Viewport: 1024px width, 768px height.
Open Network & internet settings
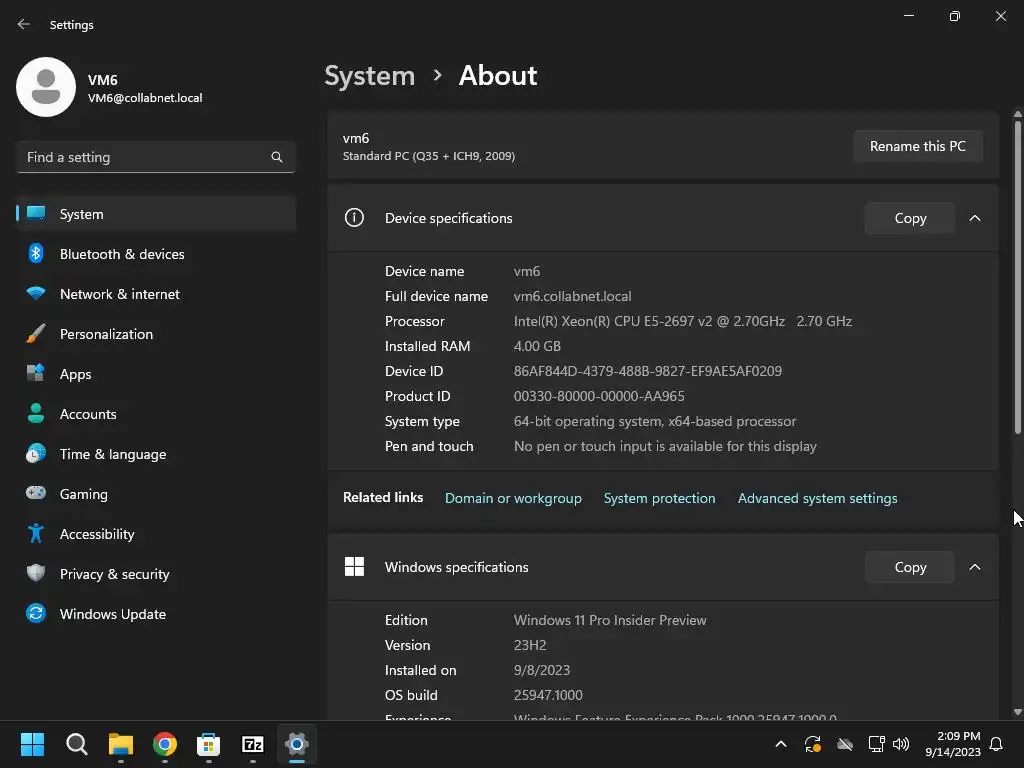coord(156,294)
